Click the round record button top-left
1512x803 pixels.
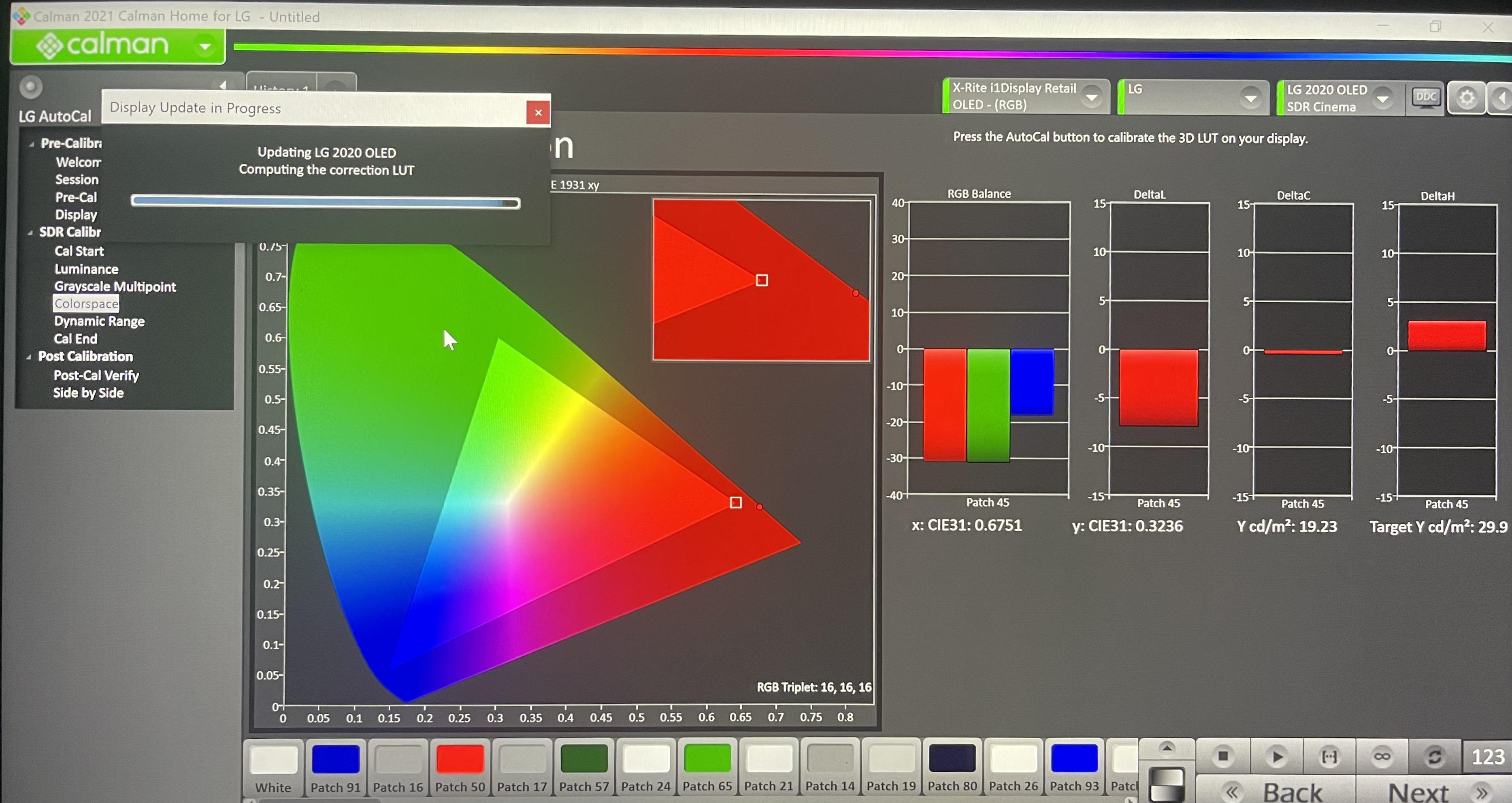[x=30, y=87]
